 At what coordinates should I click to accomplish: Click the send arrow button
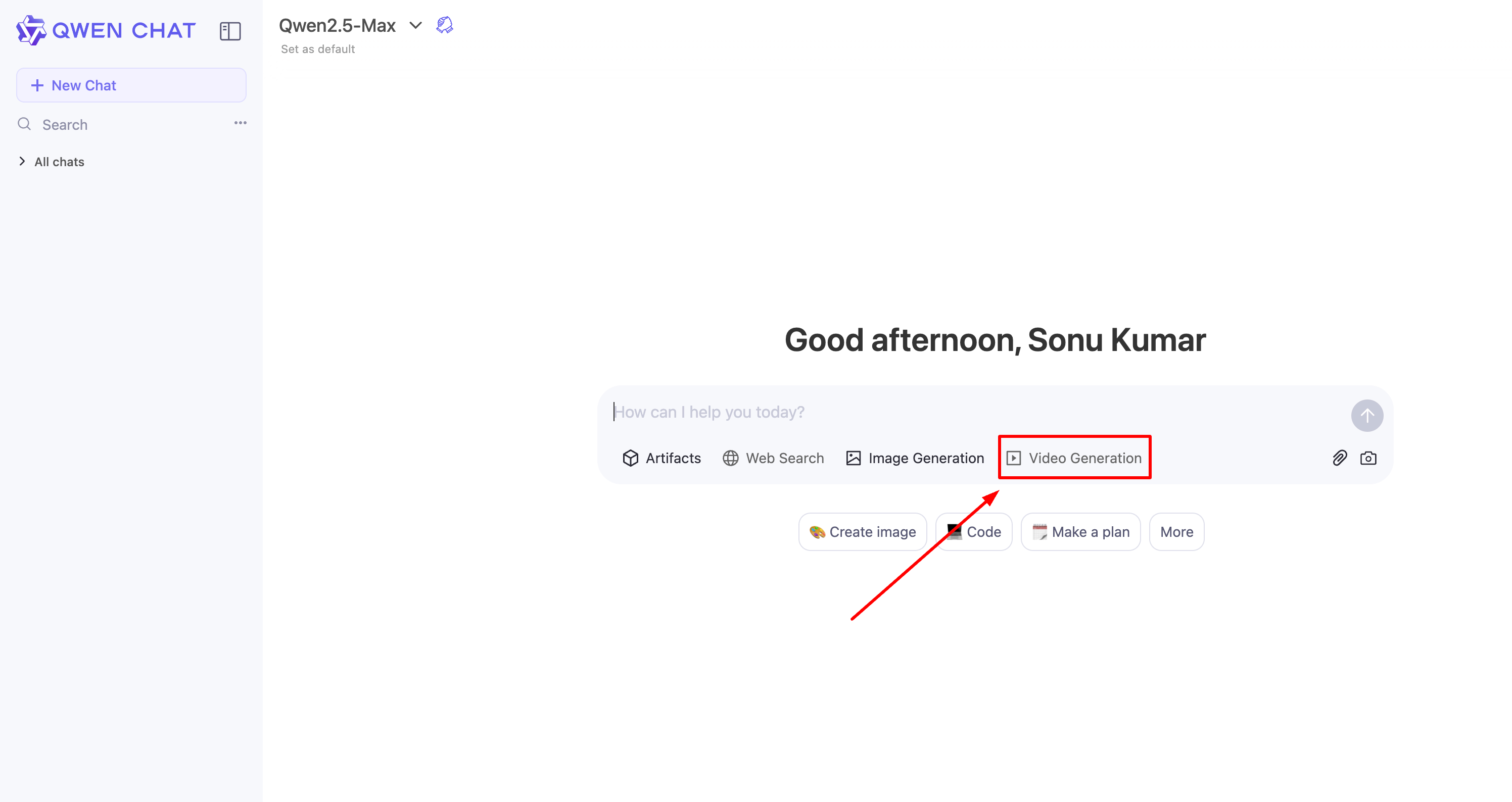click(1367, 415)
